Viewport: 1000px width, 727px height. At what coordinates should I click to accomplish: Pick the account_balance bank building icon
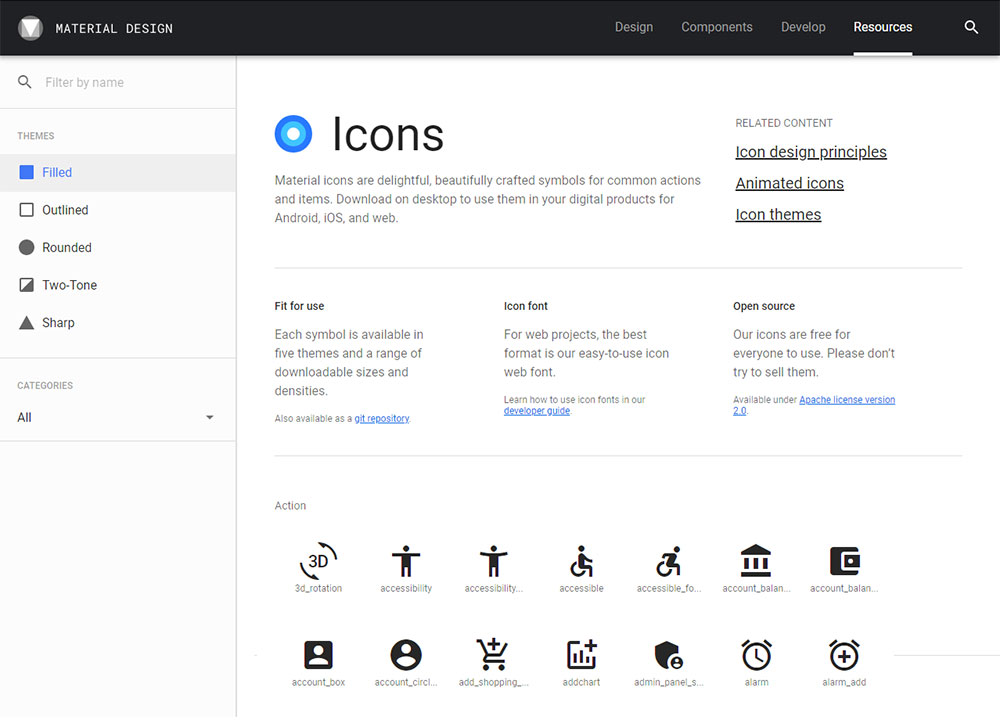click(x=756, y=561)
